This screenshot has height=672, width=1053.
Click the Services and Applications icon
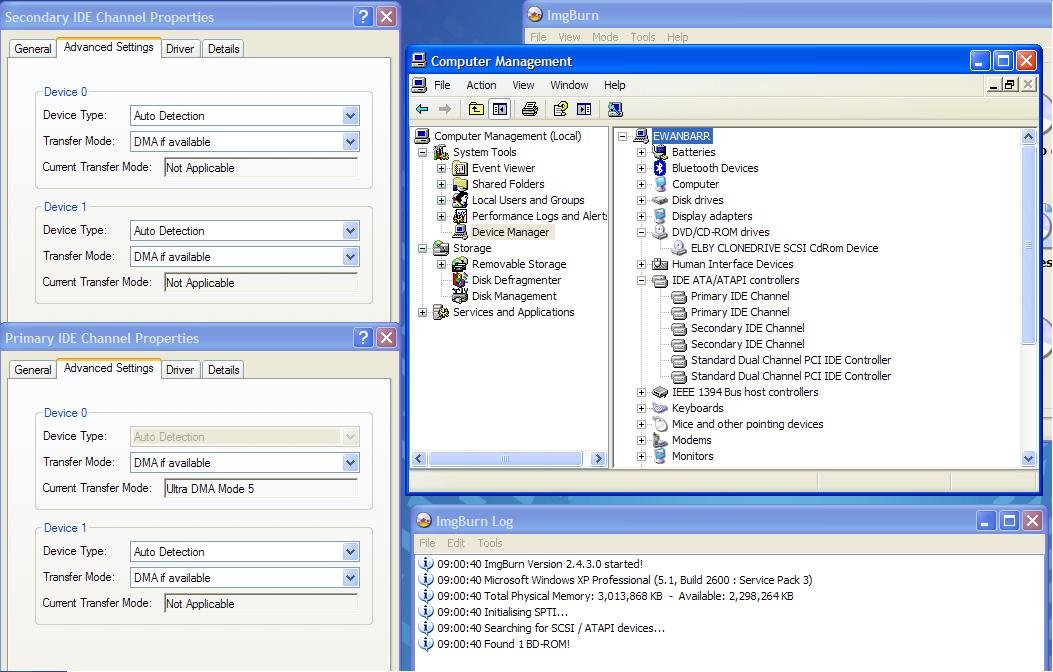441,312
